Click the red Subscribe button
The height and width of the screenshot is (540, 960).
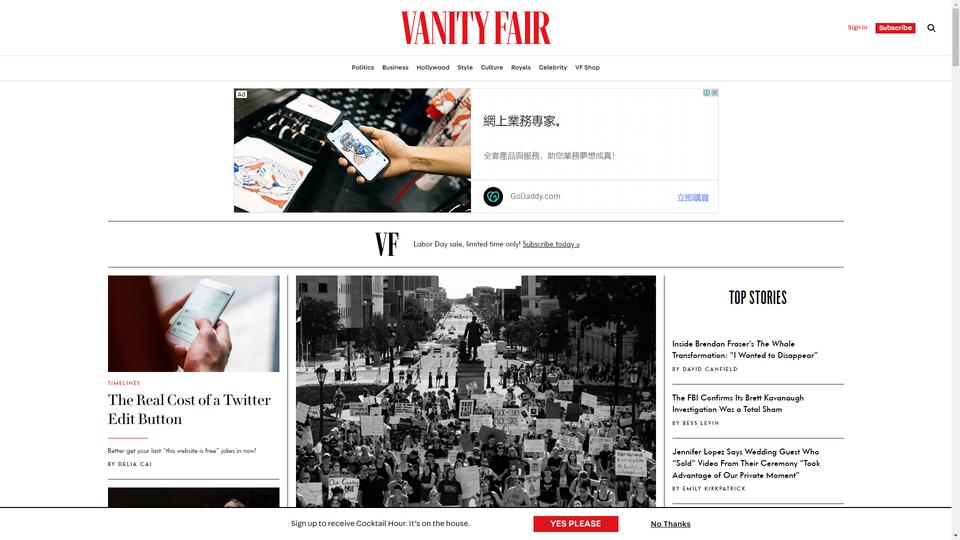pos(895,28)
